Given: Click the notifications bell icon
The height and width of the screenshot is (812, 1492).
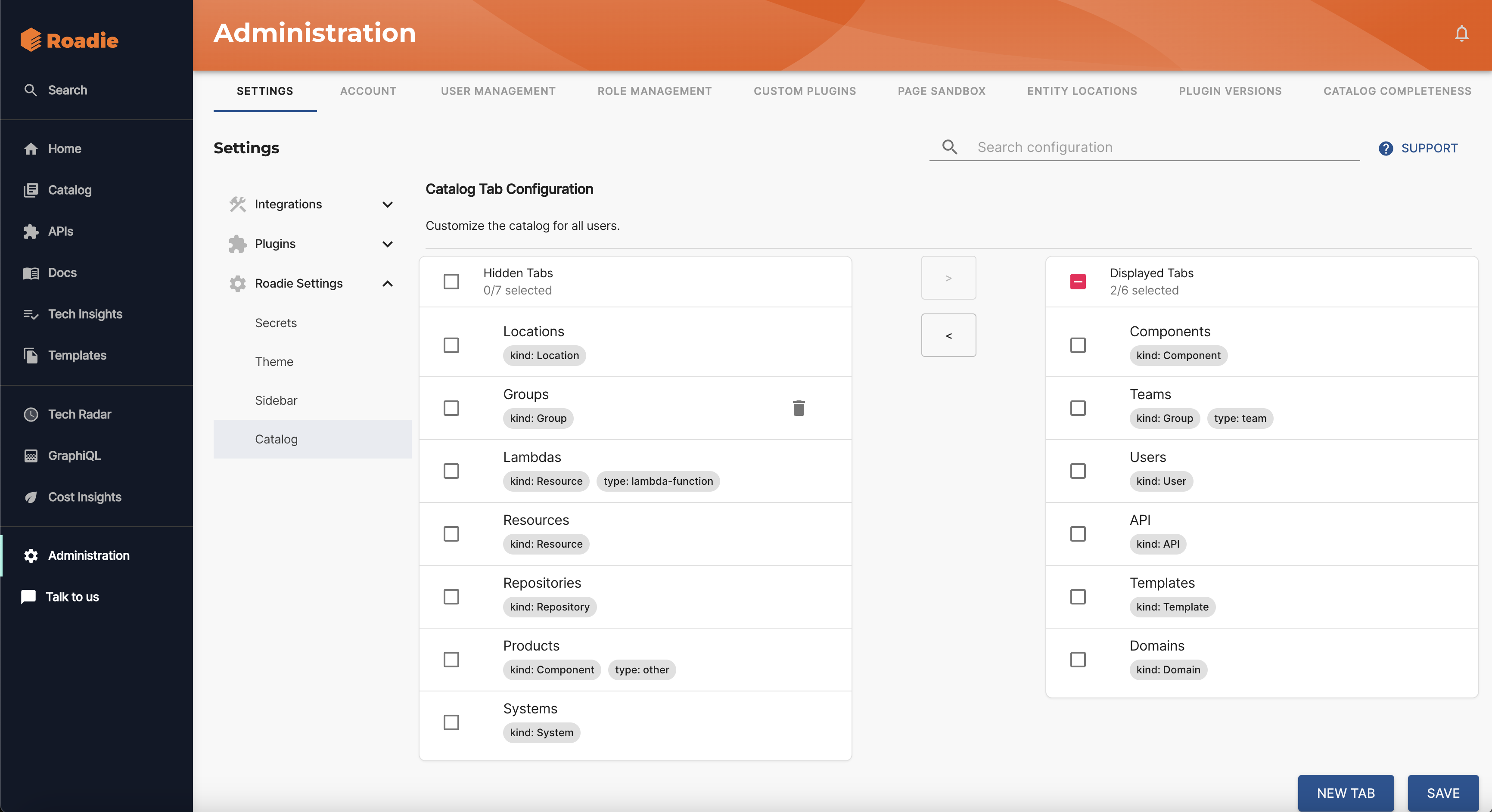Looking at the screenshot, I should pos(1461,34).
